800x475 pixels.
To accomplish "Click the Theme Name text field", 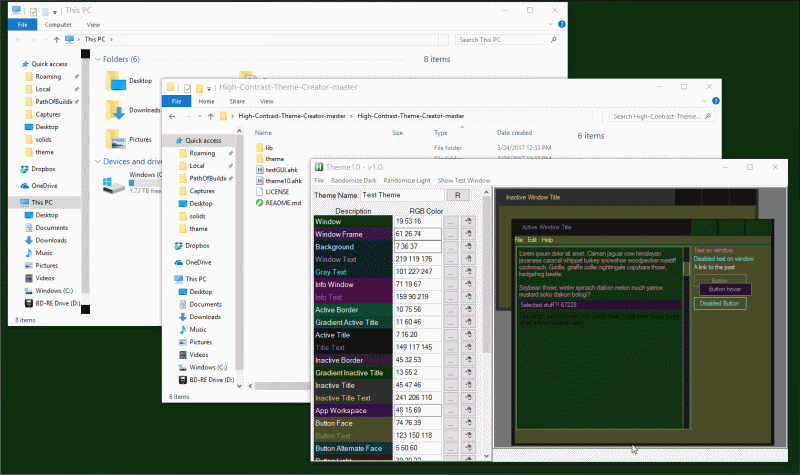I will click(400, 195).
